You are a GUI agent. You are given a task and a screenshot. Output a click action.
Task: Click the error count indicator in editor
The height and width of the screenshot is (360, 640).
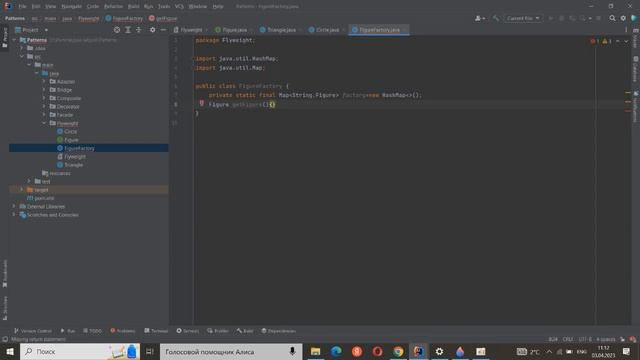click(x=594, y=41)
